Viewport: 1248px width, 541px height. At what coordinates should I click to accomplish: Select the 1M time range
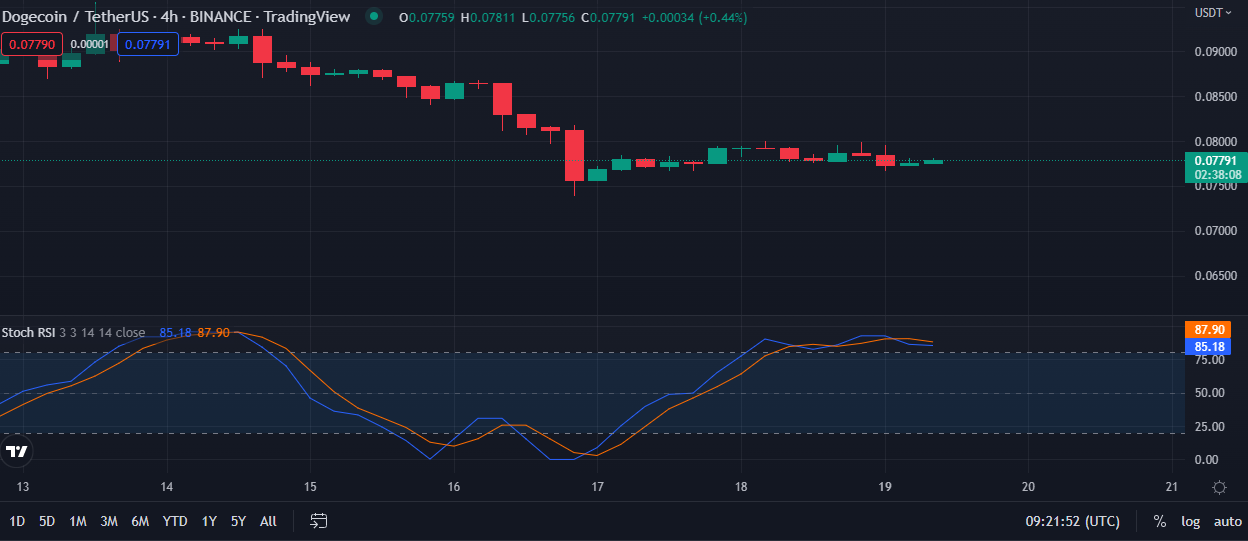(78, 521)
